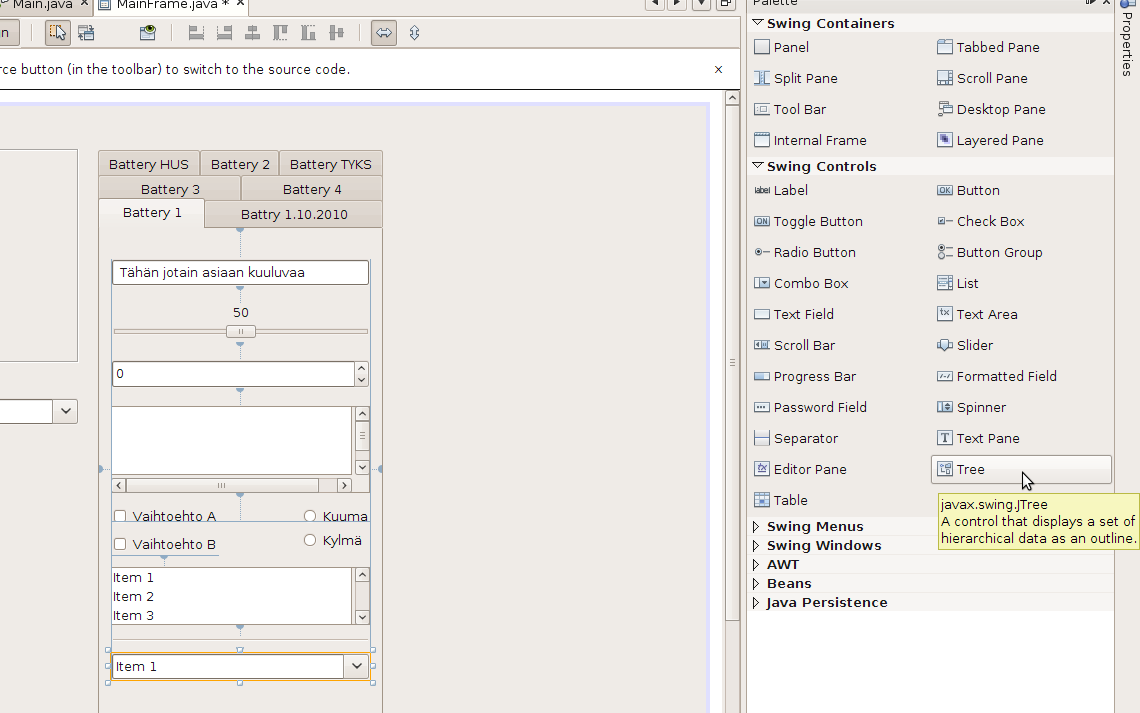This screenshot has width=1140, height=713.
Task: Pick Text Area from the palette
Action: click(977, 315)
